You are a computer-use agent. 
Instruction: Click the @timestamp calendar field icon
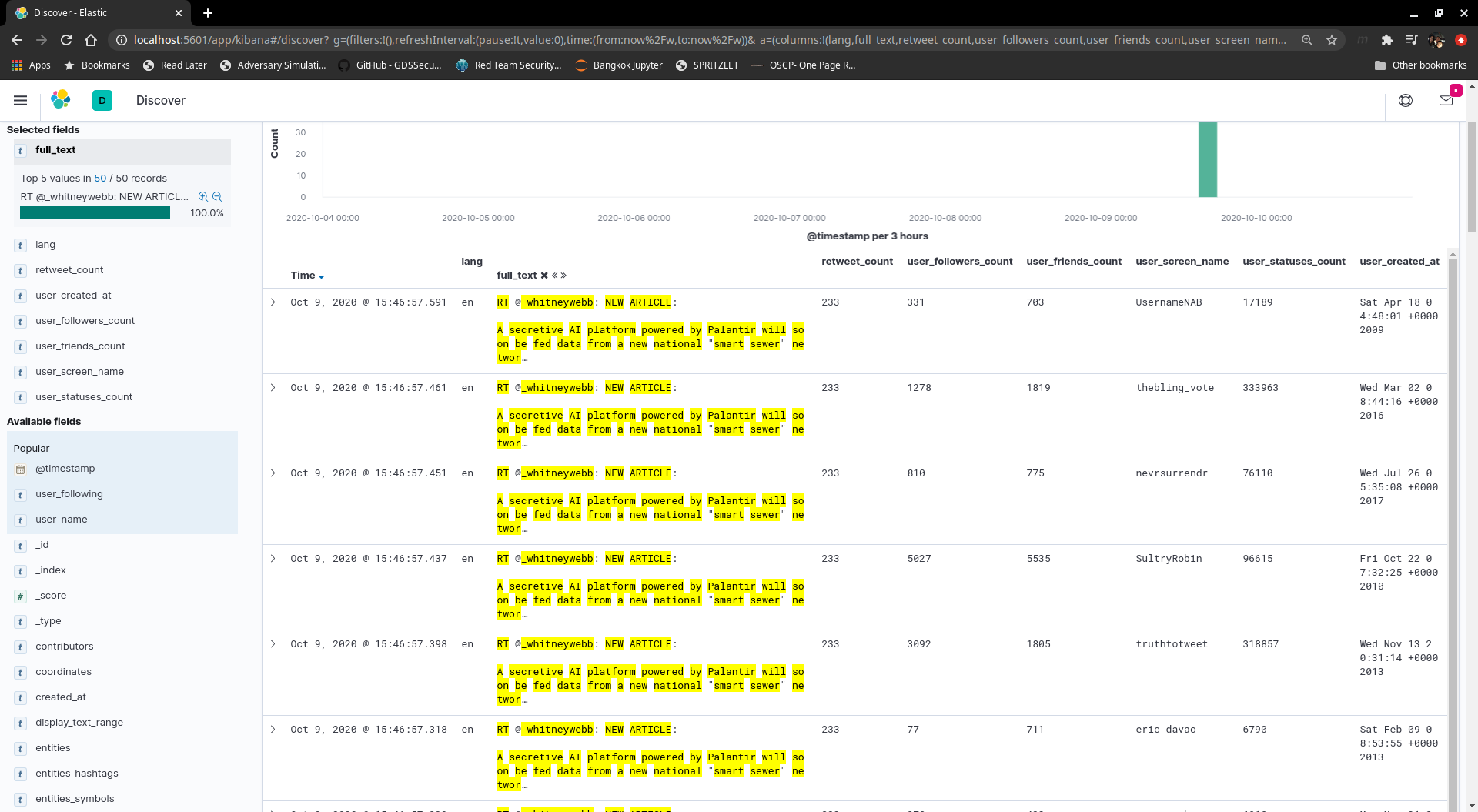point(21,469)
